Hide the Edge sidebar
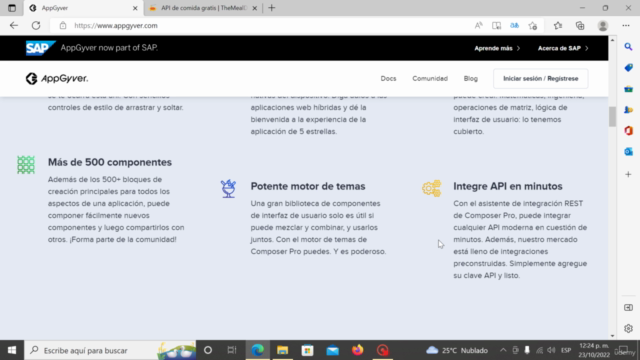Screen dimensions: 640x360 [628, 307]
